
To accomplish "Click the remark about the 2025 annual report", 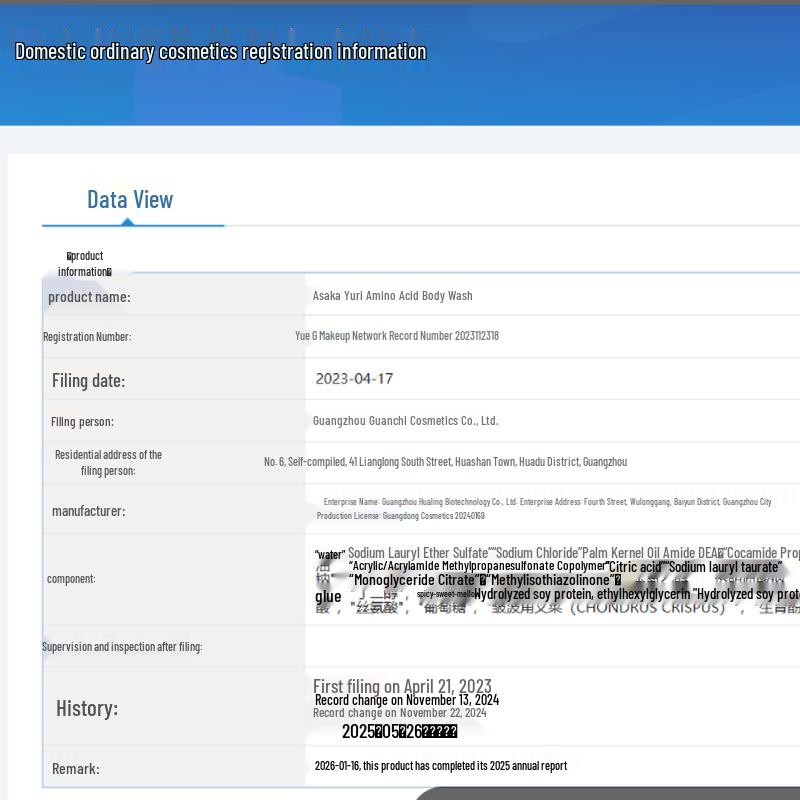I will click(440, 766).
